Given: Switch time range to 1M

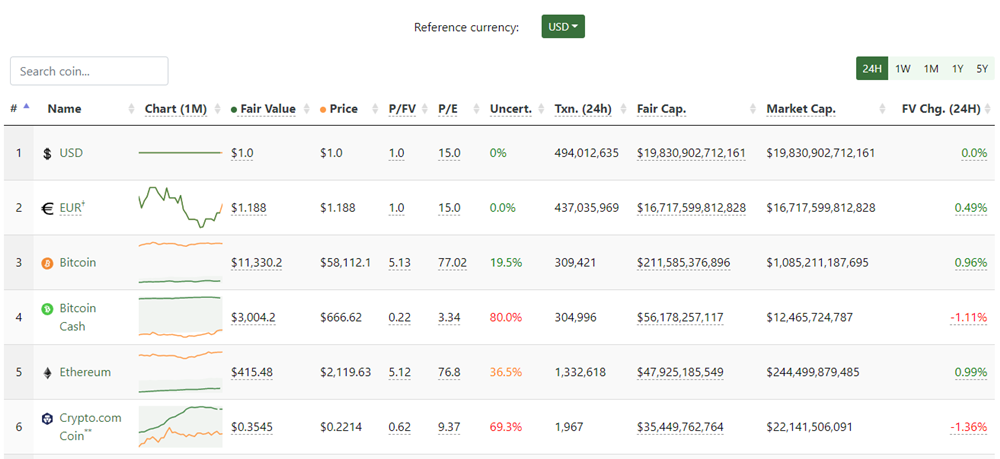Looking at the screenshot, I should coord(931,69).
